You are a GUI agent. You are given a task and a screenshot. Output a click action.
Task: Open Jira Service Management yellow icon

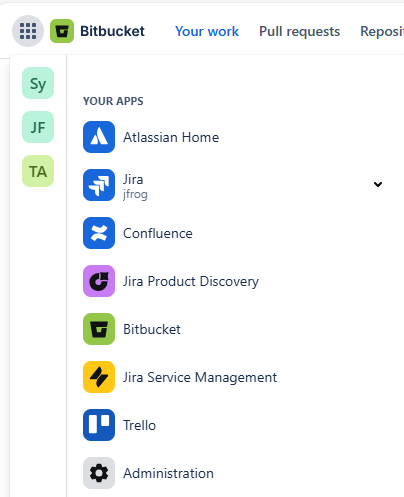99,377
